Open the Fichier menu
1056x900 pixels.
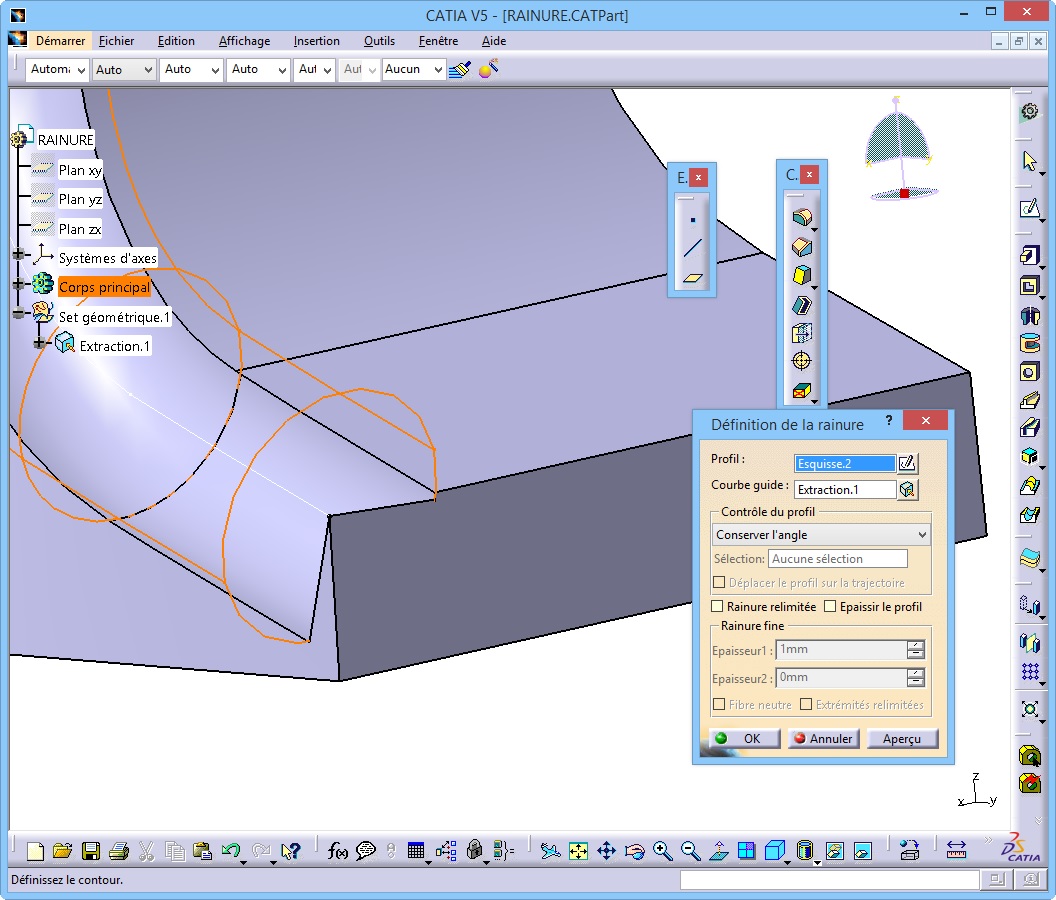(117, 41)
